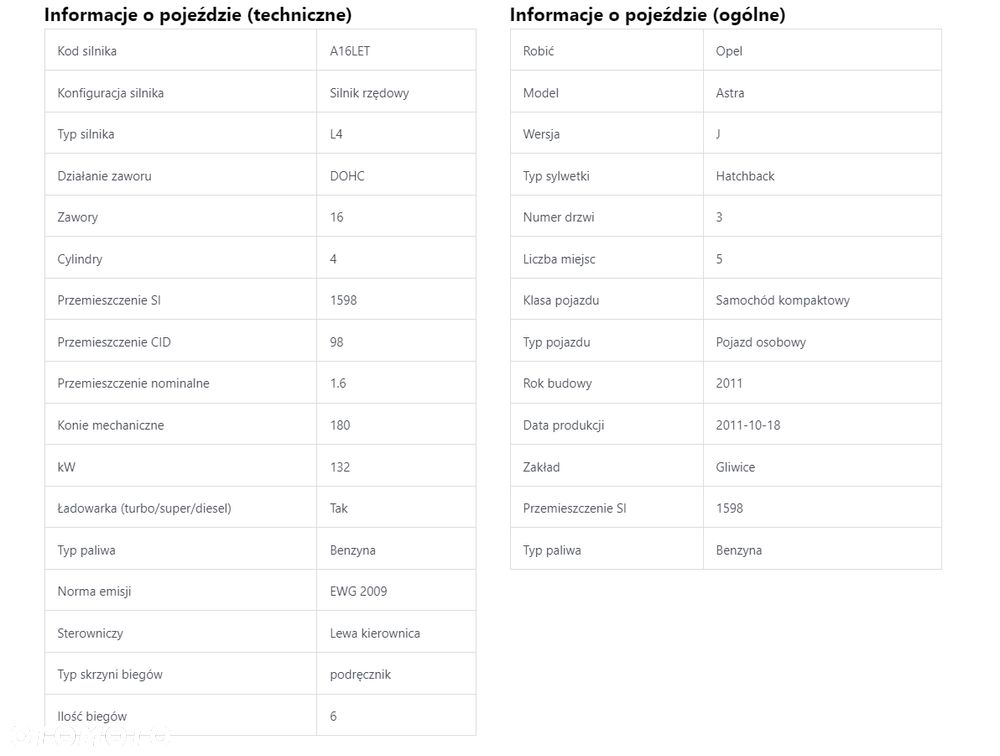Viewport: 1000px width, 756px height.
Task: Select the Silnik rzędowy value cell
Action: click(369, 93)
